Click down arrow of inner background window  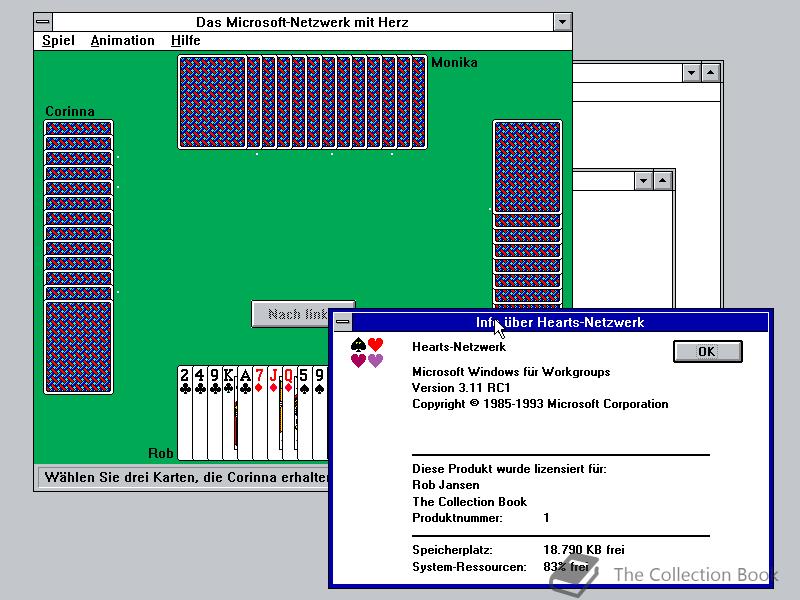643,181
